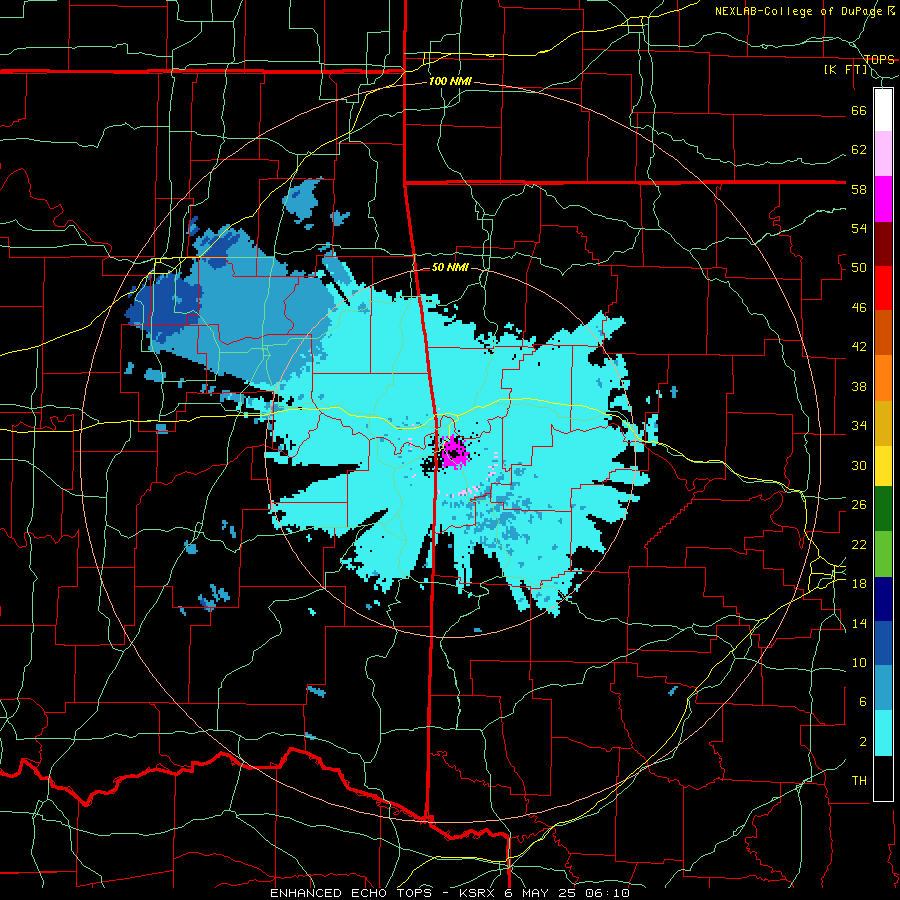Click the '100 NMI' range ring label
Image resolution: width=900 pixels, height=900 pixels.
450,82
